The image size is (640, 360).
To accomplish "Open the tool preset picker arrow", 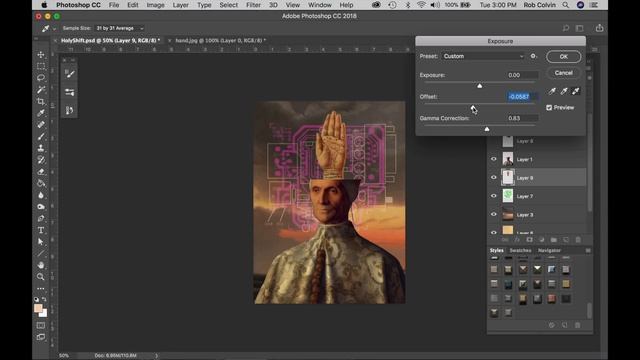I will coord(54,29).
